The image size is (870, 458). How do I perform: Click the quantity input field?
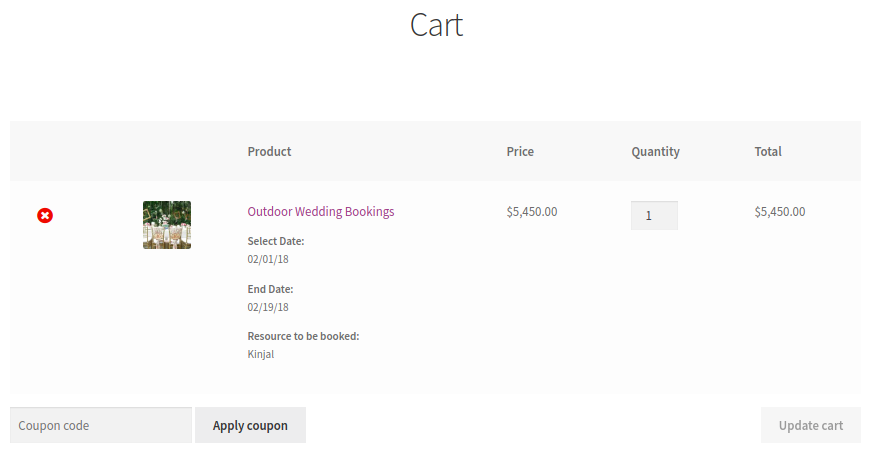[654, 215]
